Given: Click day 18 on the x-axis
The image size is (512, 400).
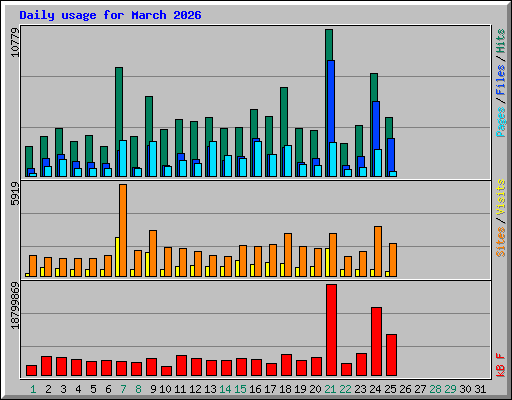Looking at the screenshot, I should click(x=285, y=389).
